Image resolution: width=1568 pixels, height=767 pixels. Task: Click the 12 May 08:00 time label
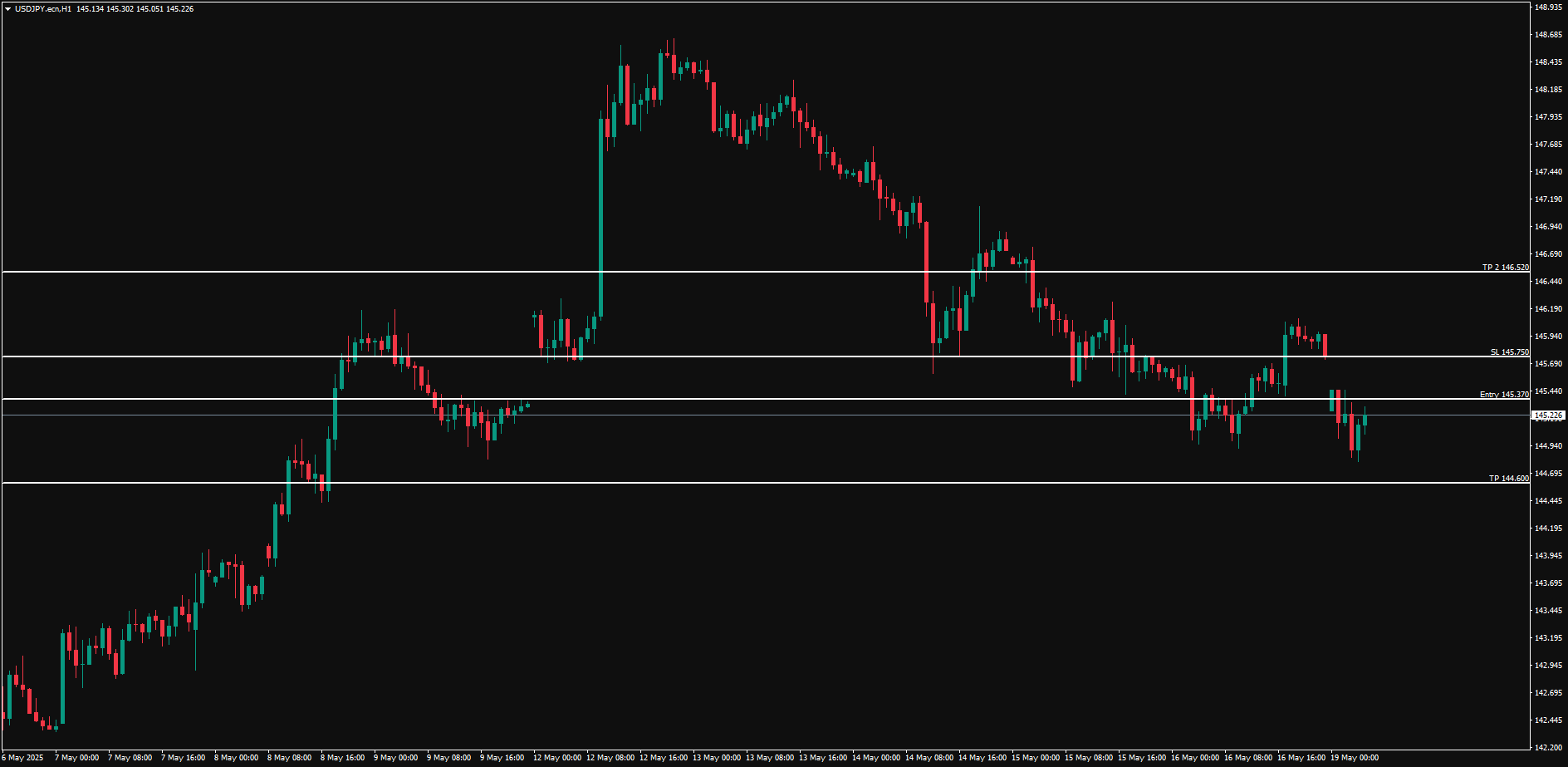point(610,758)
